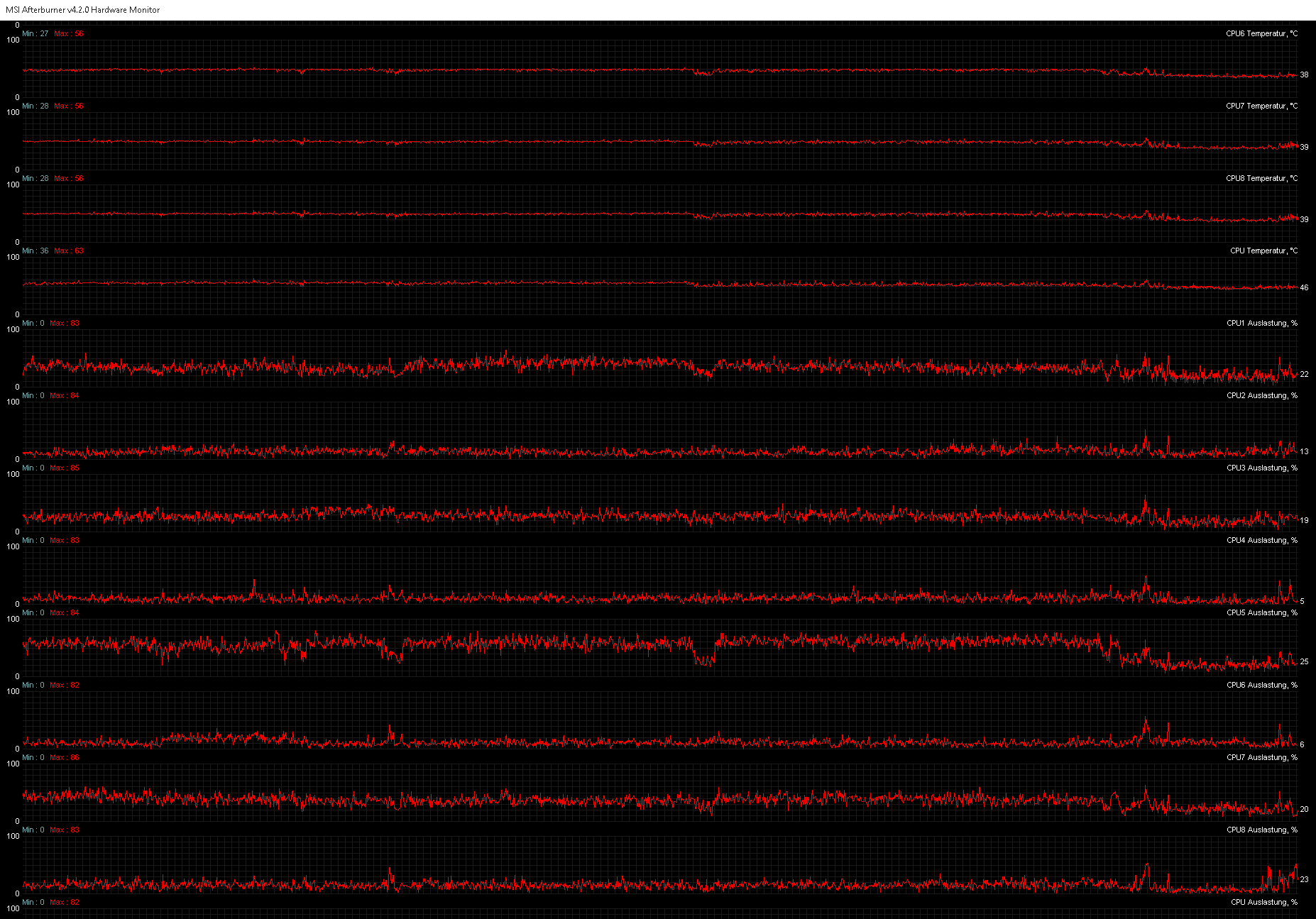Image resolution: width=1316 pixels, height=919 pixels.
Task: Click the bottom CPU Auslastung total label
Action: (1264, 902)
